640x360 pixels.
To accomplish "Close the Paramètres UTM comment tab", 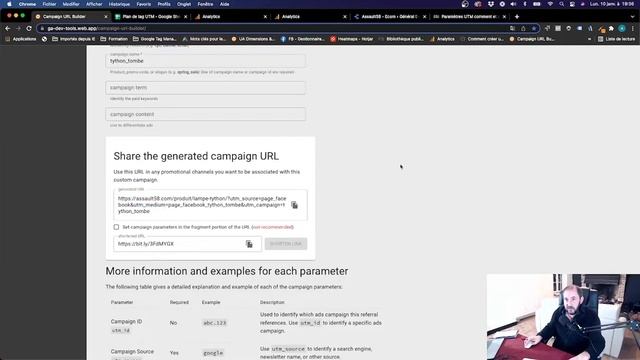I will pos(504,17).
